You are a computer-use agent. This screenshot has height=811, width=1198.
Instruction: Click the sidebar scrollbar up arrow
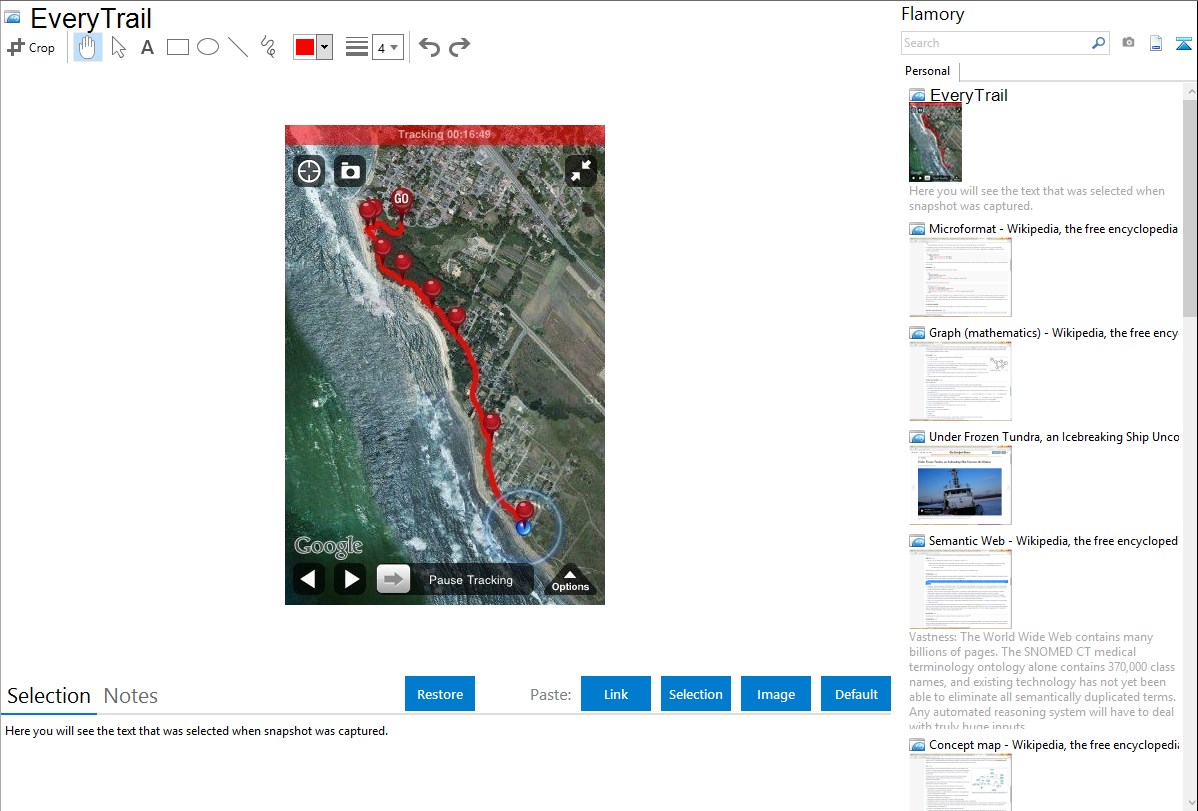(x=1190, y=91)
